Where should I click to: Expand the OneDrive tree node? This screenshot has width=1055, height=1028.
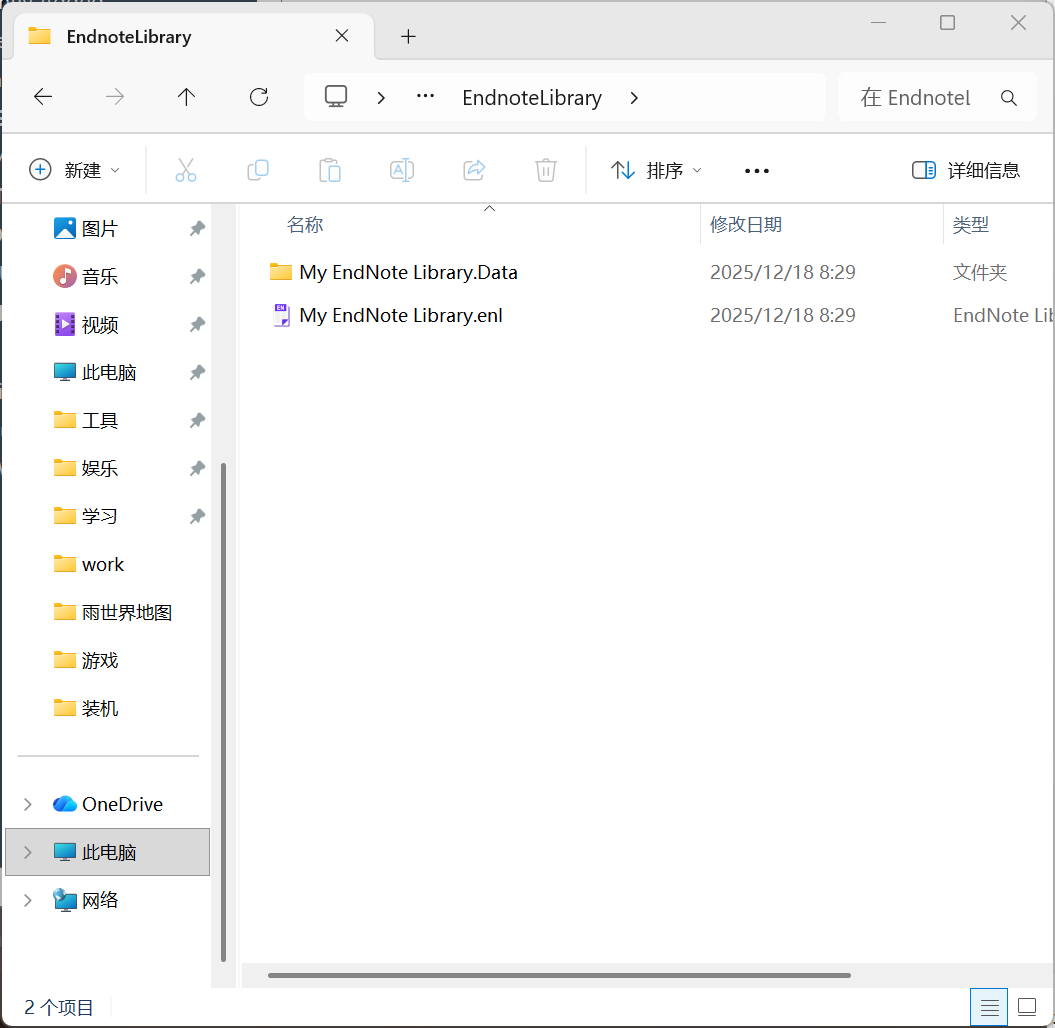point(28,804)
